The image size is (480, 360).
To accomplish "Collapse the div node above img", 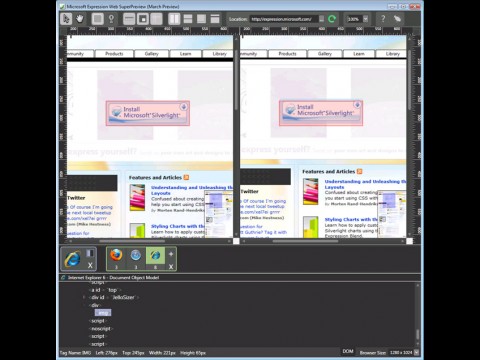I will tap(84, 305).
